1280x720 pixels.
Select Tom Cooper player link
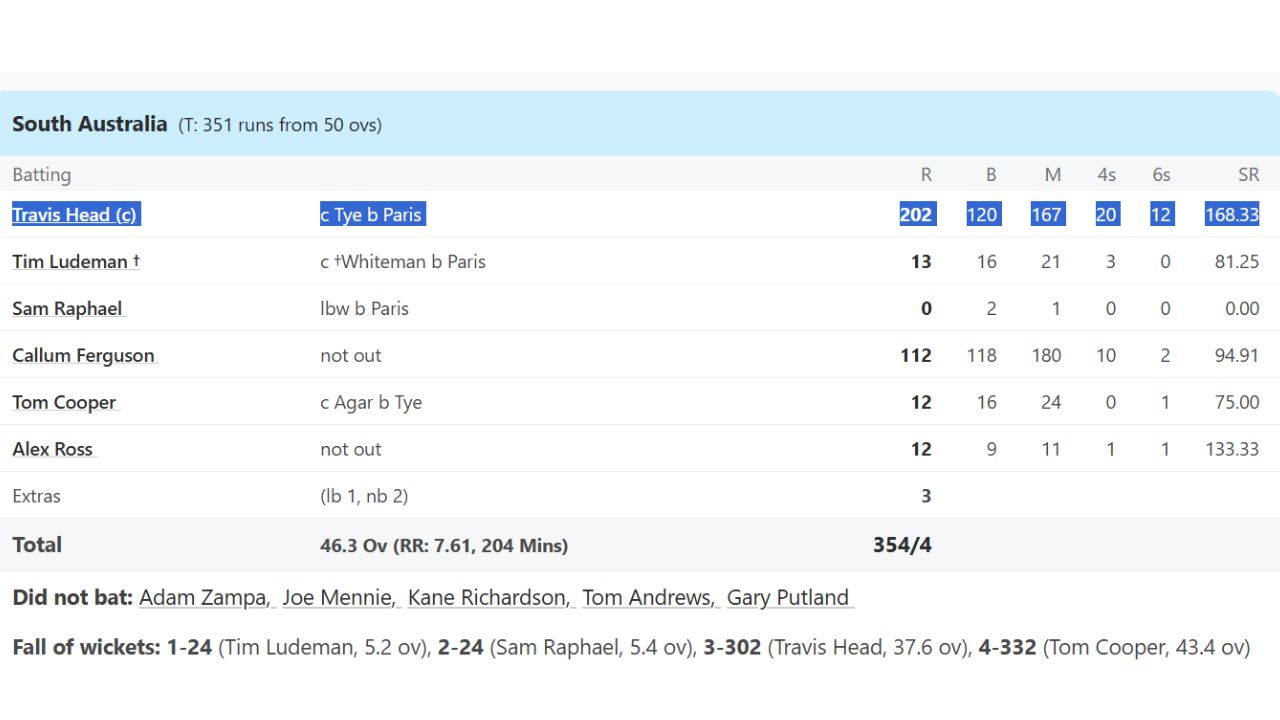[x=64, y=403]
